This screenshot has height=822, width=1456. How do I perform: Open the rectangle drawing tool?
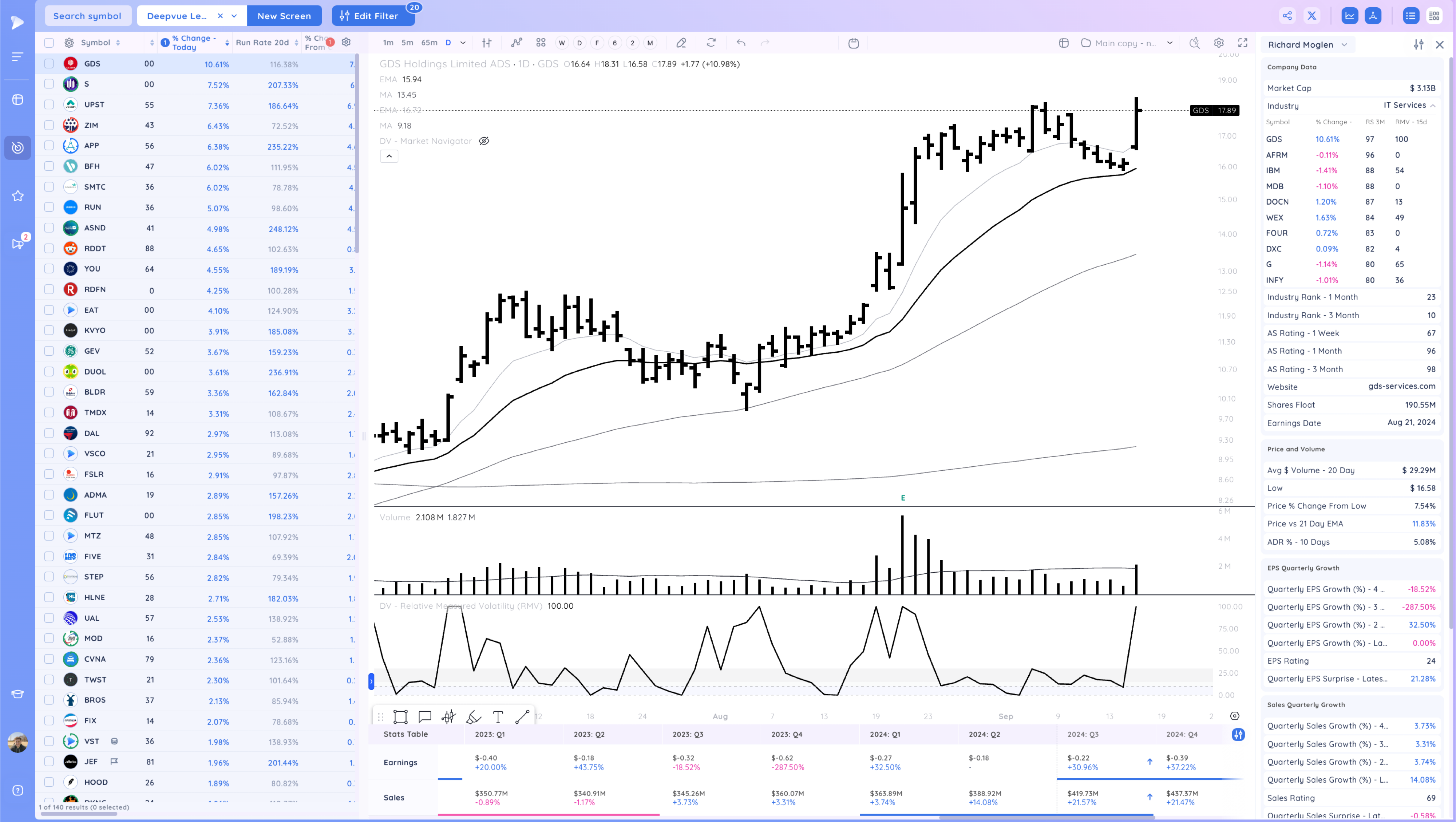tap(400, 717)
